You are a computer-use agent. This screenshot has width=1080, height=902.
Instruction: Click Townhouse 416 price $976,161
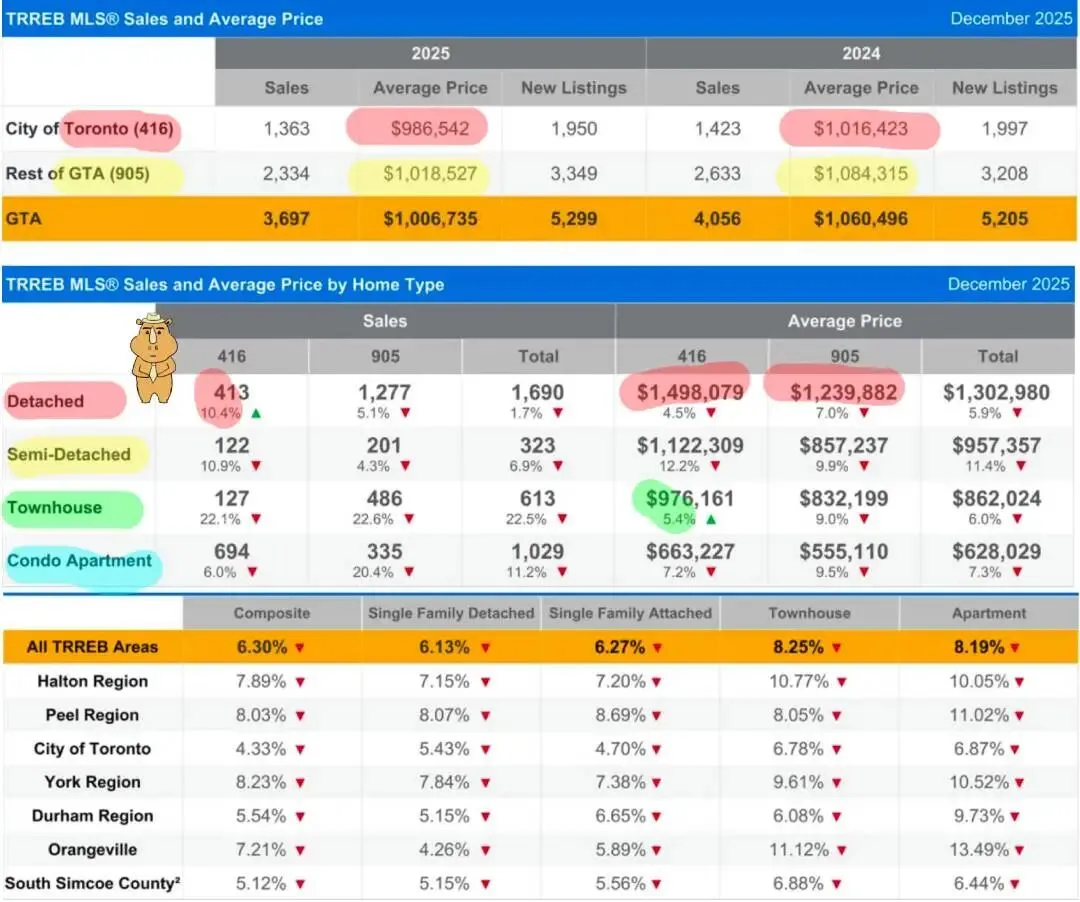point(690,499)
